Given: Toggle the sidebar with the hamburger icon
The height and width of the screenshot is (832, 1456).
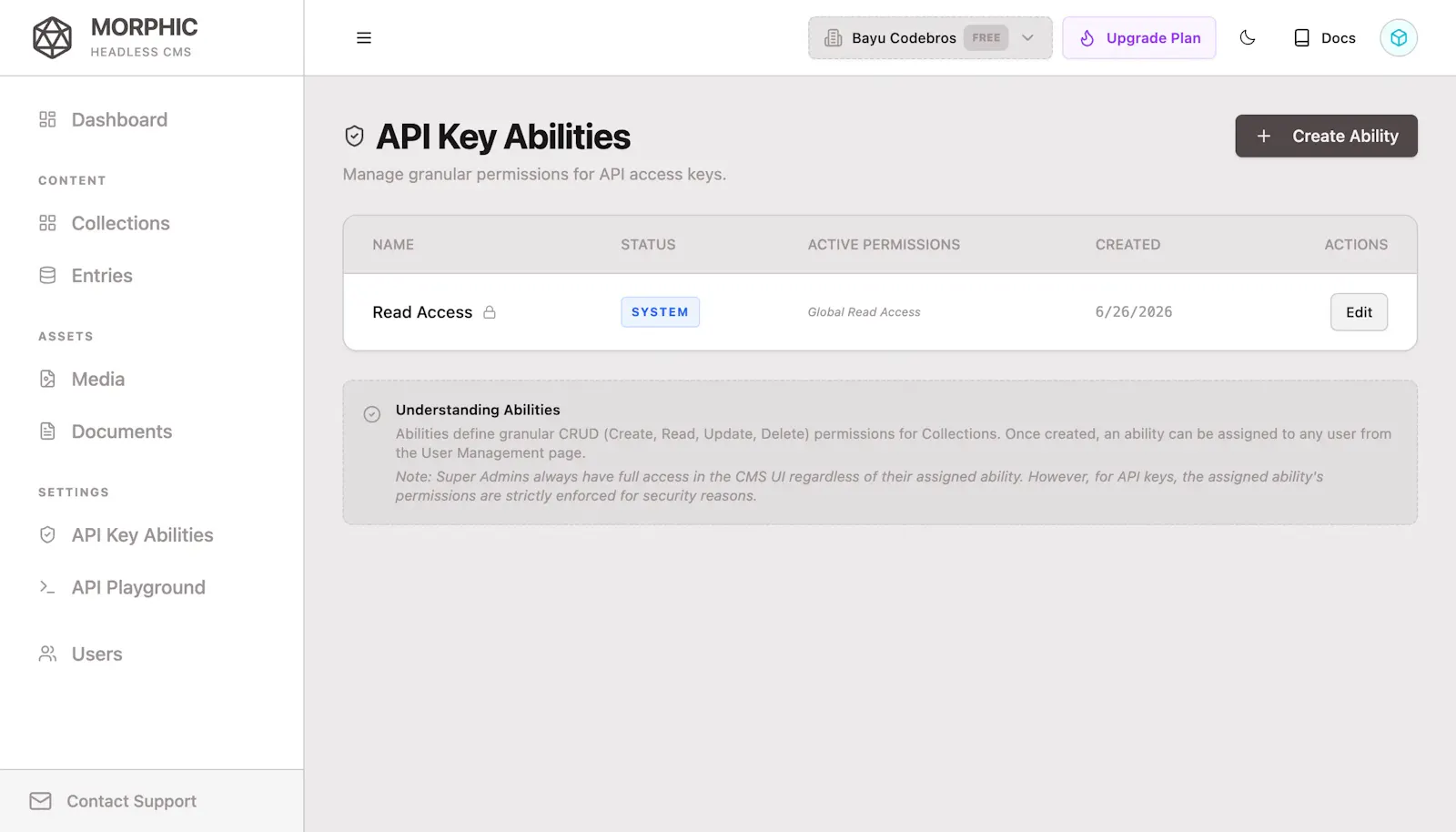Looking at the screenshot, I should point(364,37).
